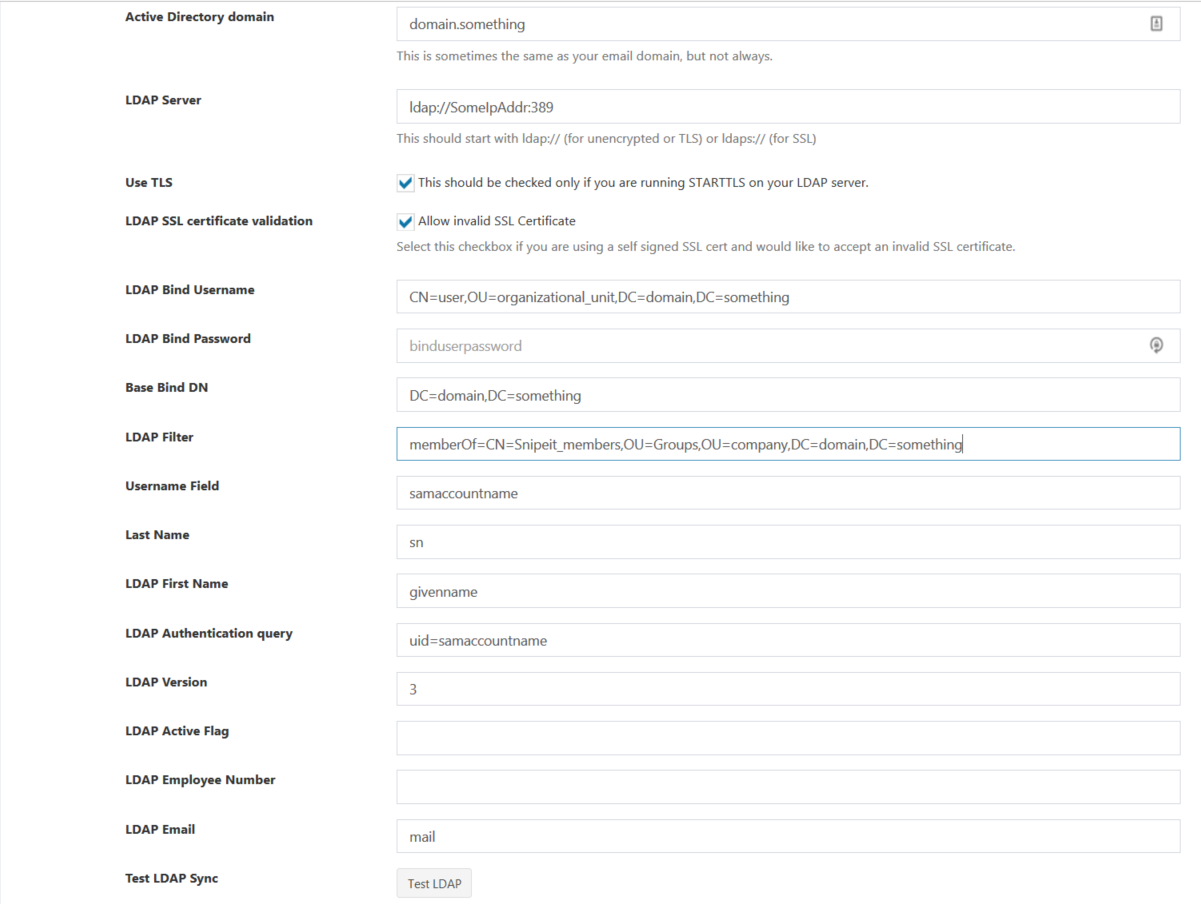Click inside the Base Bind DN field
Screen dimensions: 1201x904
coord(700,394)
